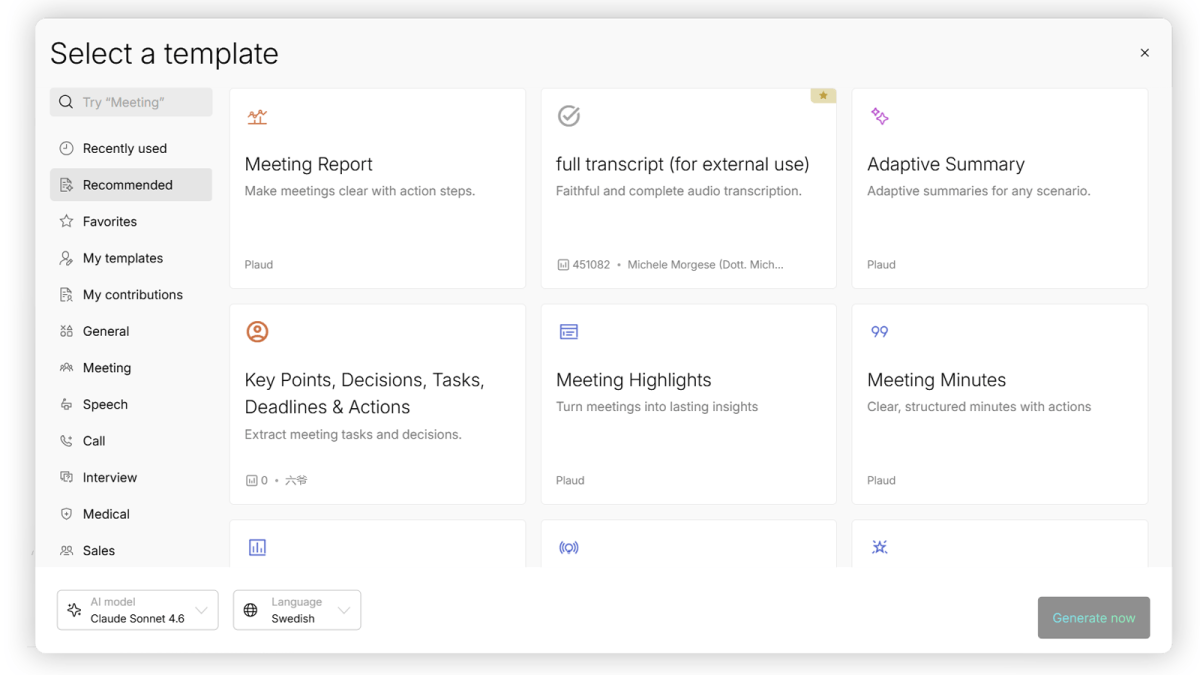Choose the Key Points, Decisions, Tasks title

pyautogui.click(x=365, y=393)
